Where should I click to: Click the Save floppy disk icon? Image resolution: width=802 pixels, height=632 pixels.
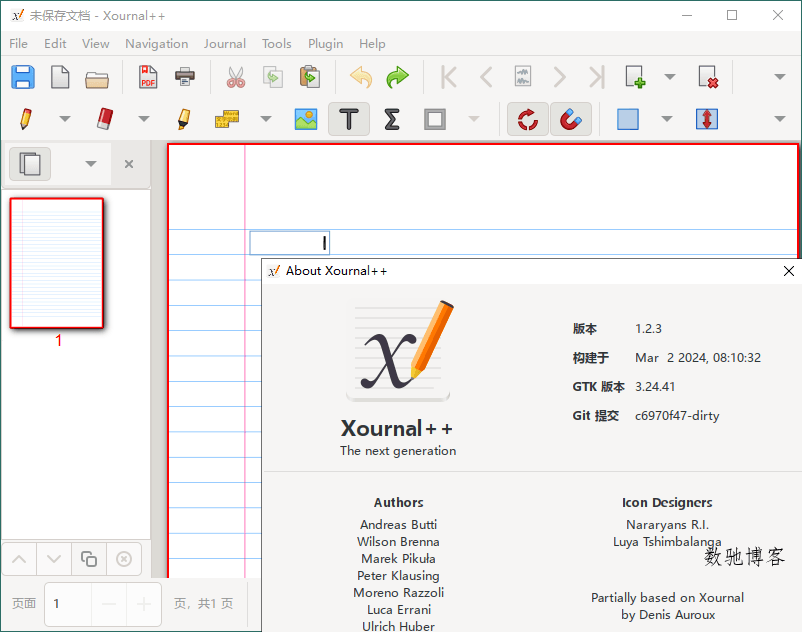[23, 77]
